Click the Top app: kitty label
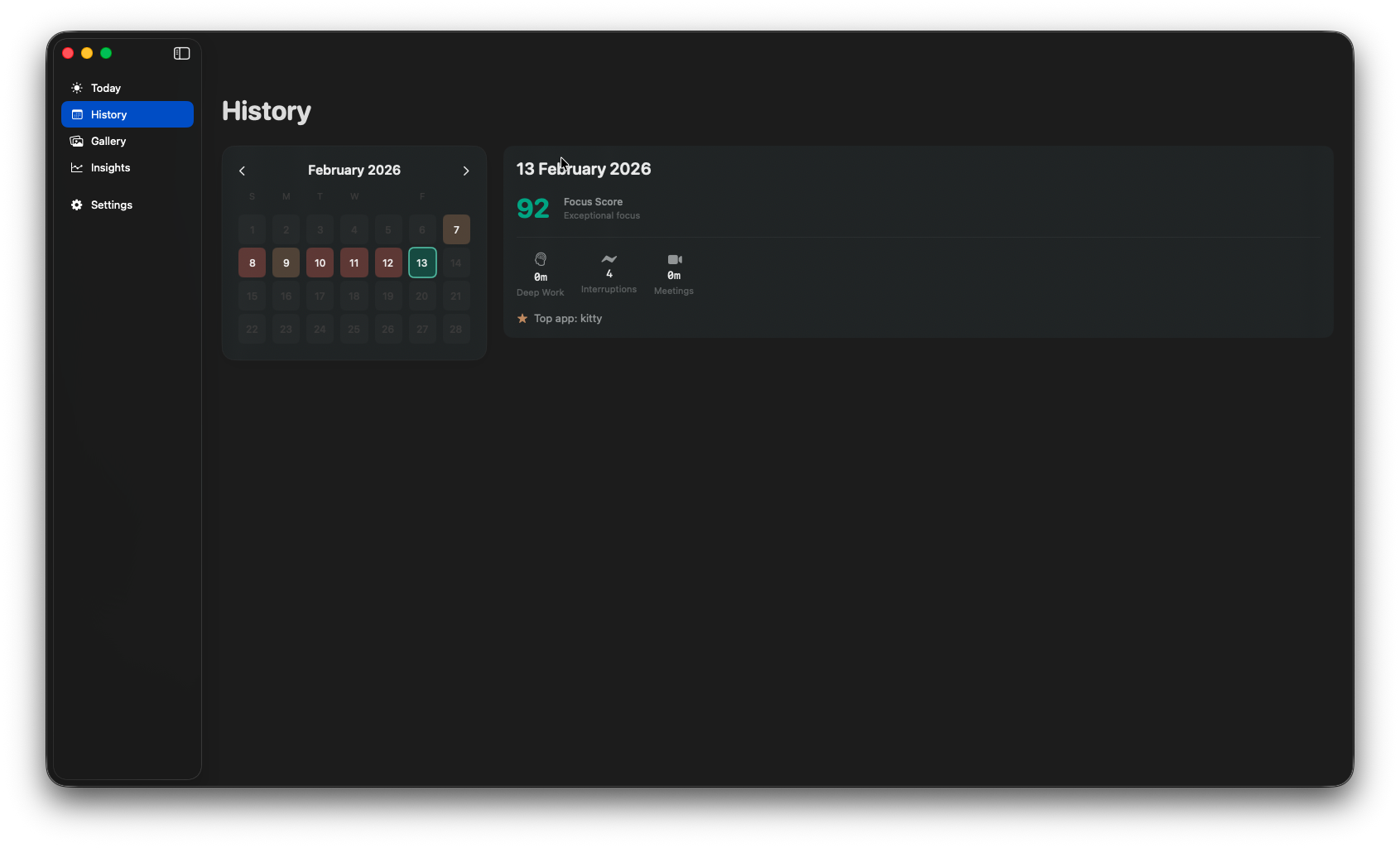This screenshot has height=848, width=1400. (568, 318)
